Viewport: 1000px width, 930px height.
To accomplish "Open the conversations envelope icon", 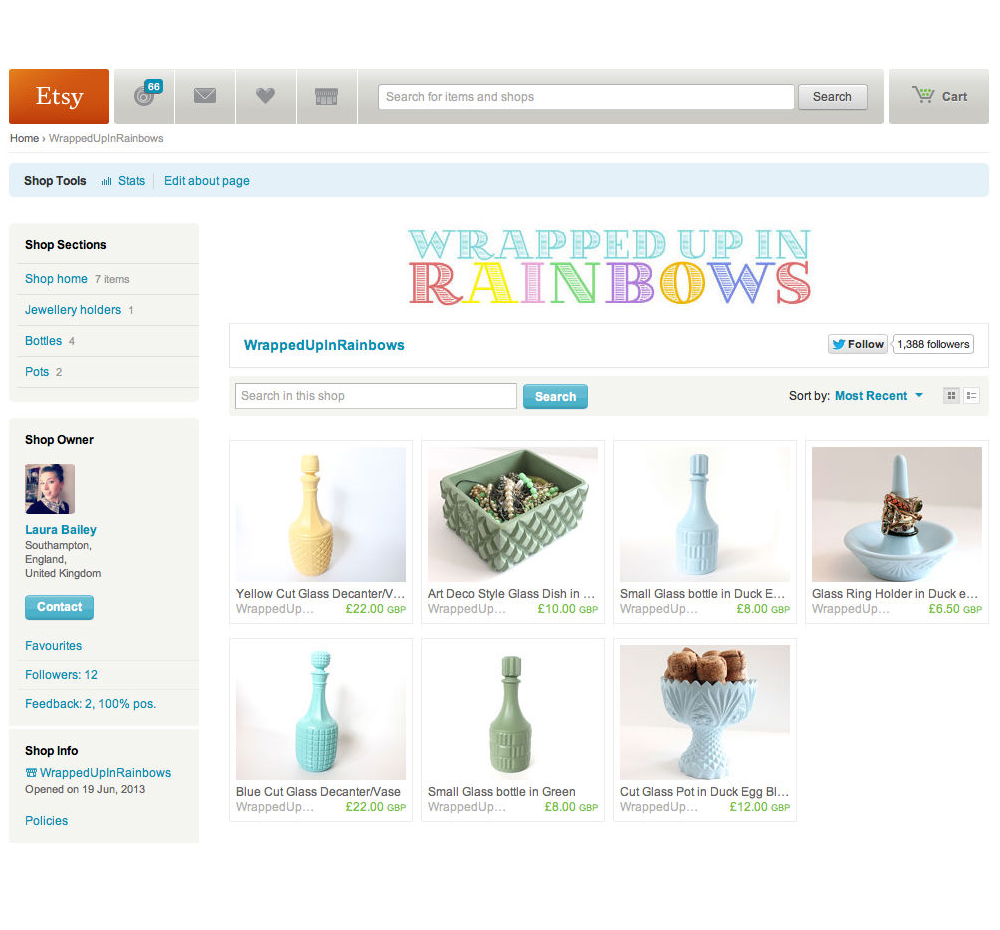I will coord(205,96).
